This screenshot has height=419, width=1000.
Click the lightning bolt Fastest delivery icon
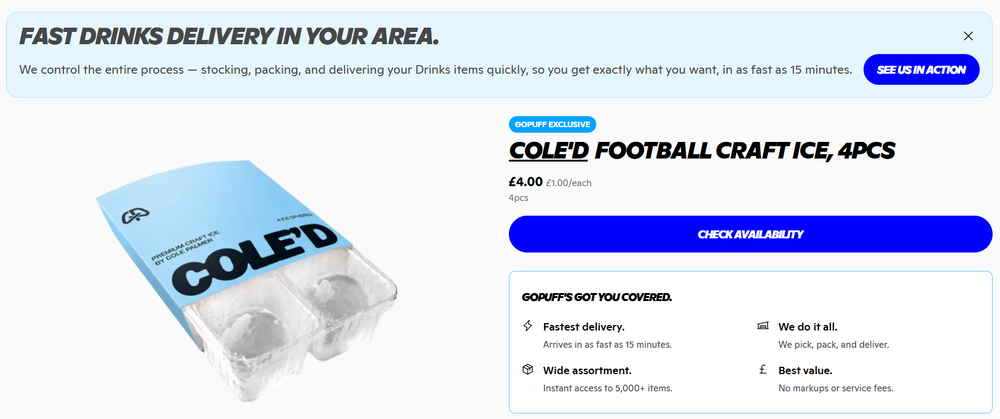click(527, 327)
